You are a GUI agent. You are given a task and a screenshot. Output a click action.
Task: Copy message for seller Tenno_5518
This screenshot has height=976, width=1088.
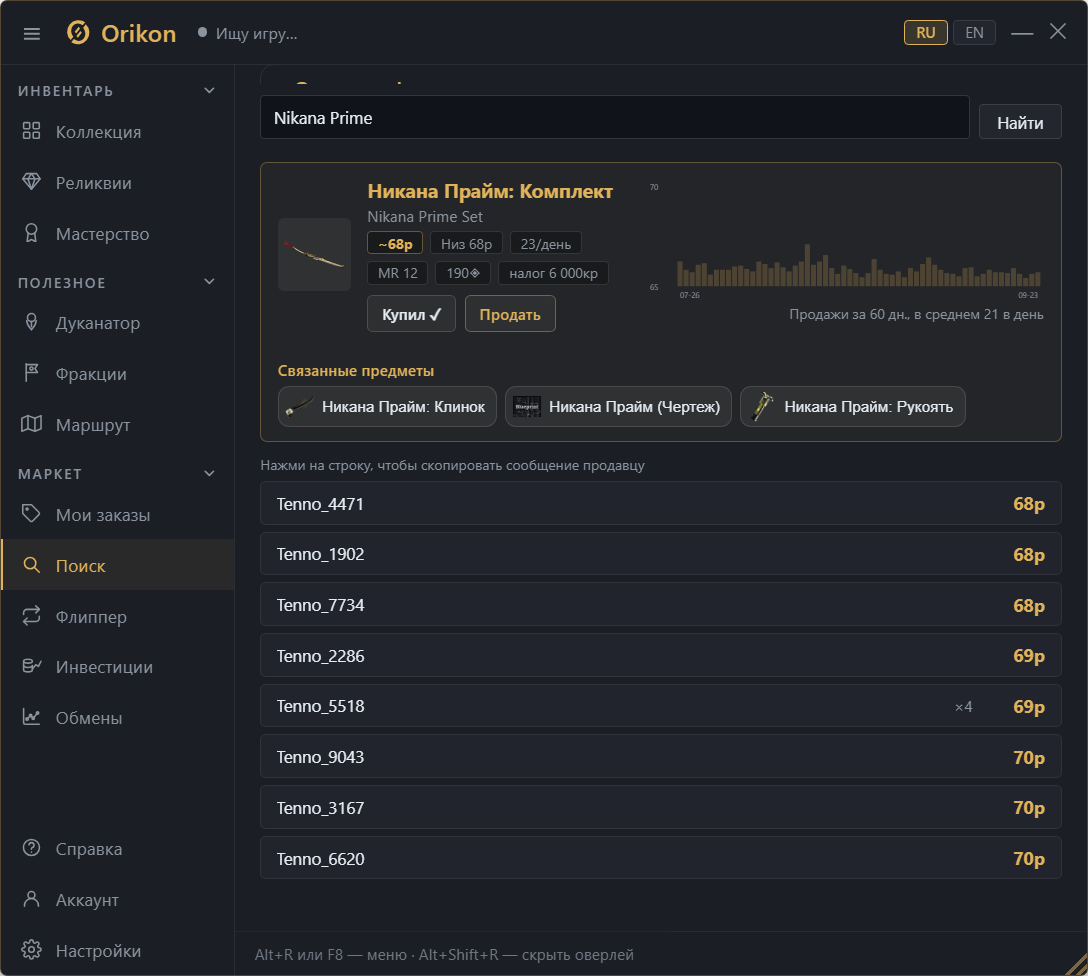(661, 705)
